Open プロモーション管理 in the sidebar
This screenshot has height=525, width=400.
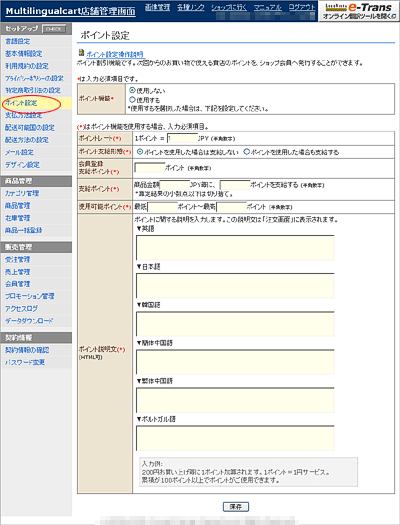click(x=29, y=296)
